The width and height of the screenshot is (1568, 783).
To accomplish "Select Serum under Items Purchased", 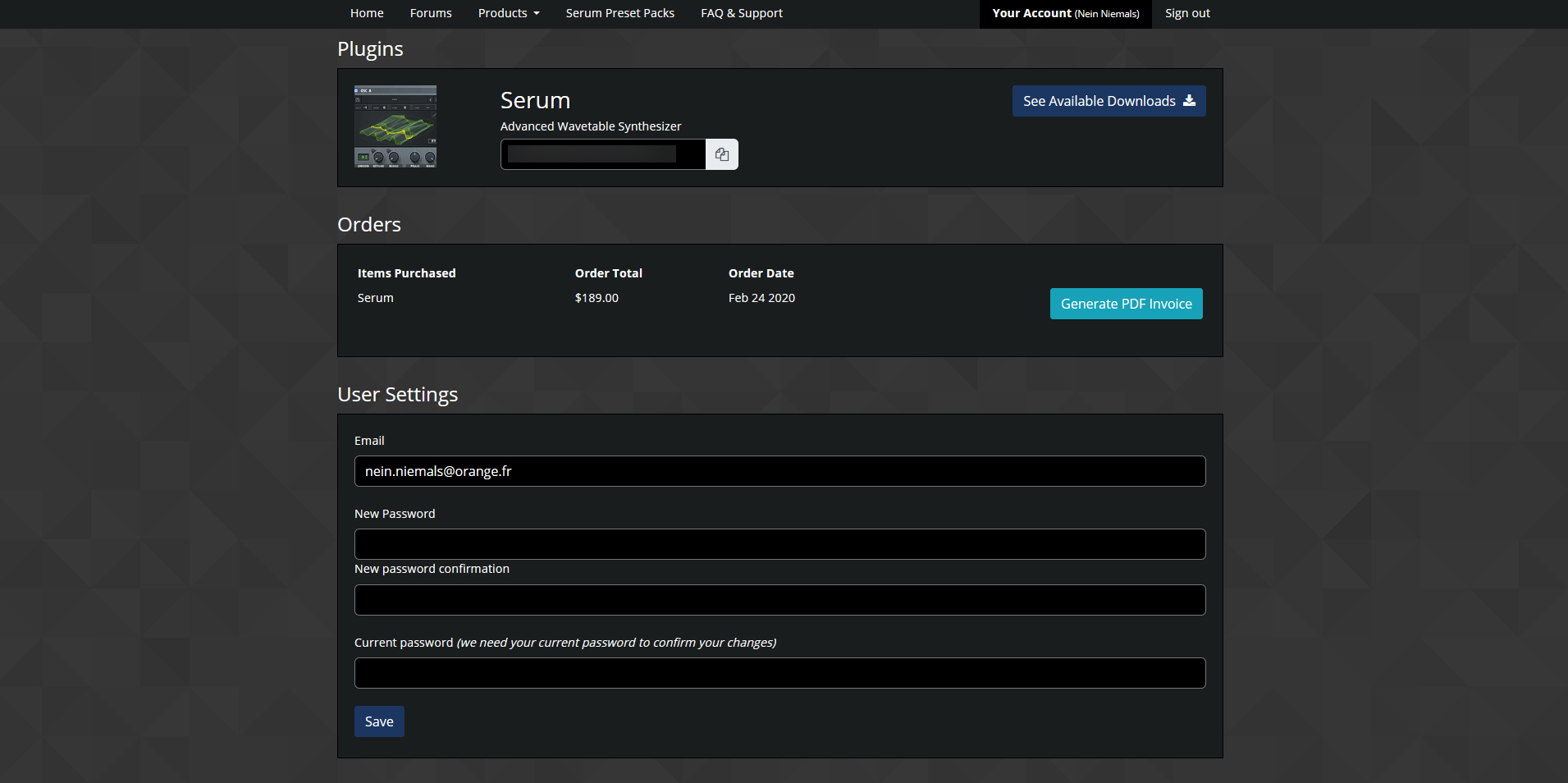I will 376,298.
